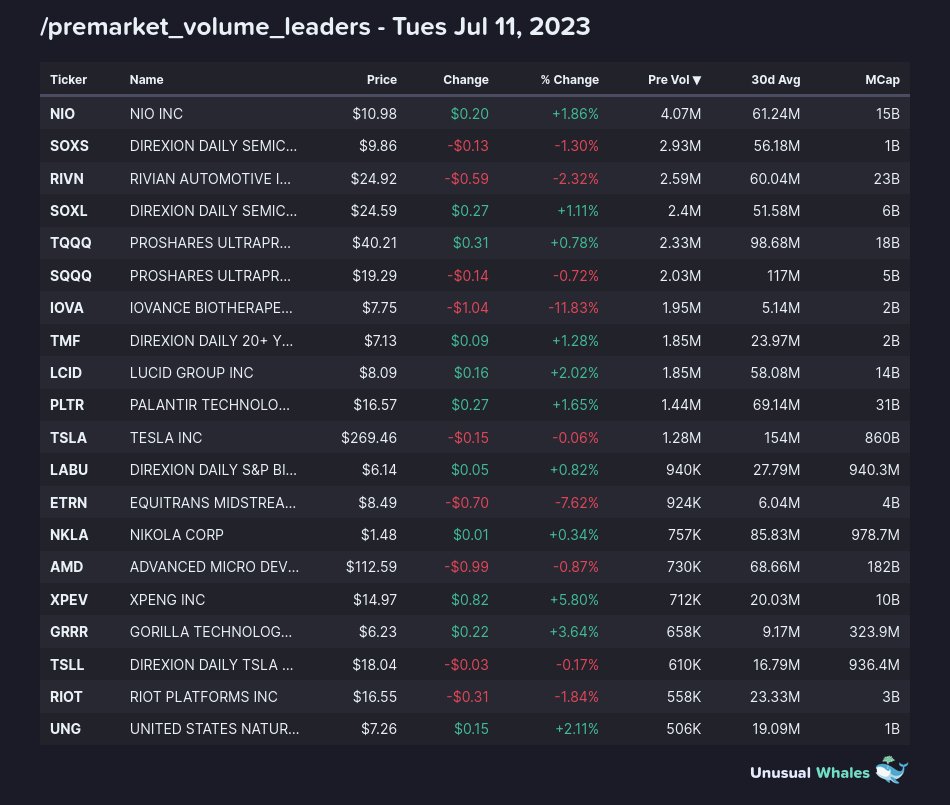Click the 2.93M pre-market volume
The image size is (950, 805).
[x=680, y=146]
